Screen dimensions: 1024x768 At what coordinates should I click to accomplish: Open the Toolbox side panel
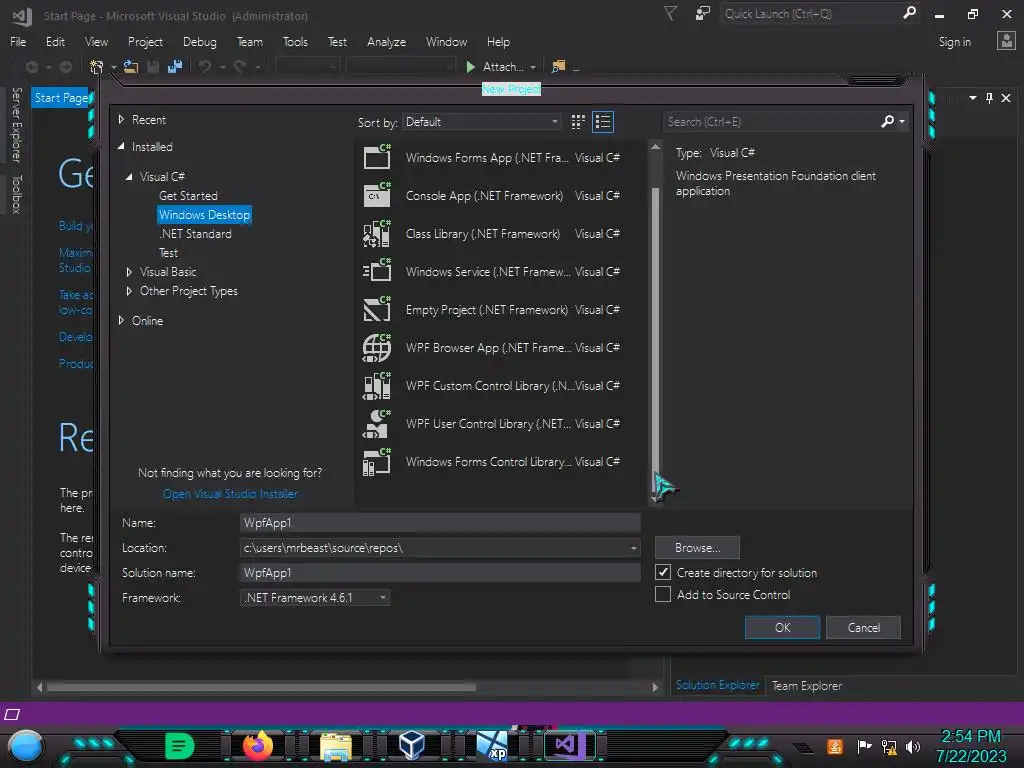[16, 194]
